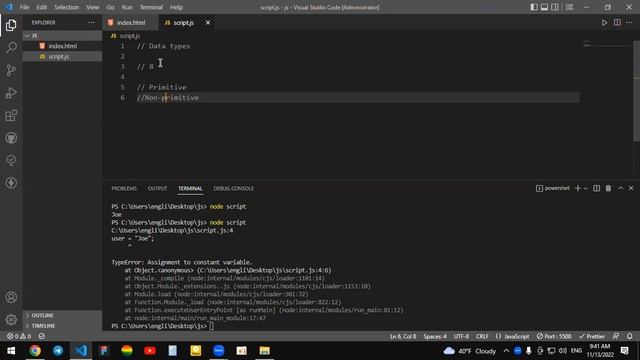Add a new terminal with plus icon
This screenshot has height=360, width=640.
[x=578, y=188]
